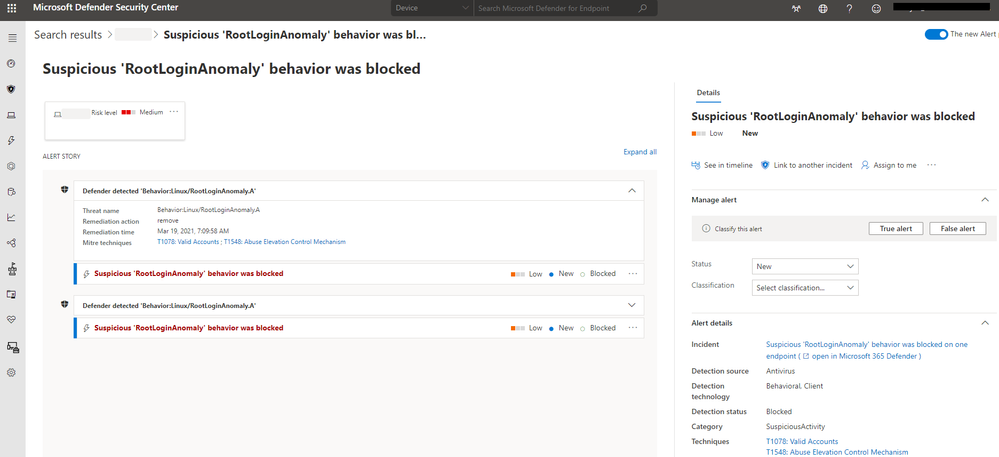Click the 'Behavioral, Client' detection technology value
Viewport: 999px width, 457px height.
[x=794, y=386]
